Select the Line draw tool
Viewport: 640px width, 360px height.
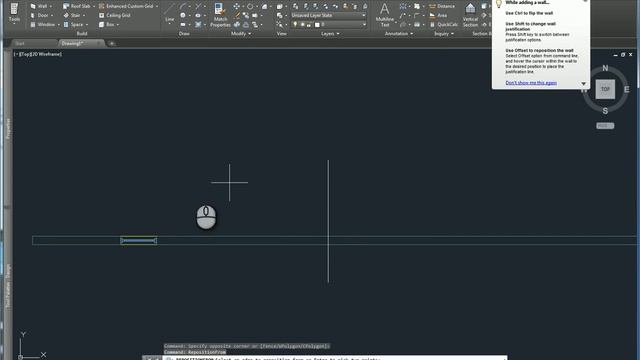[x=169, y=12]
